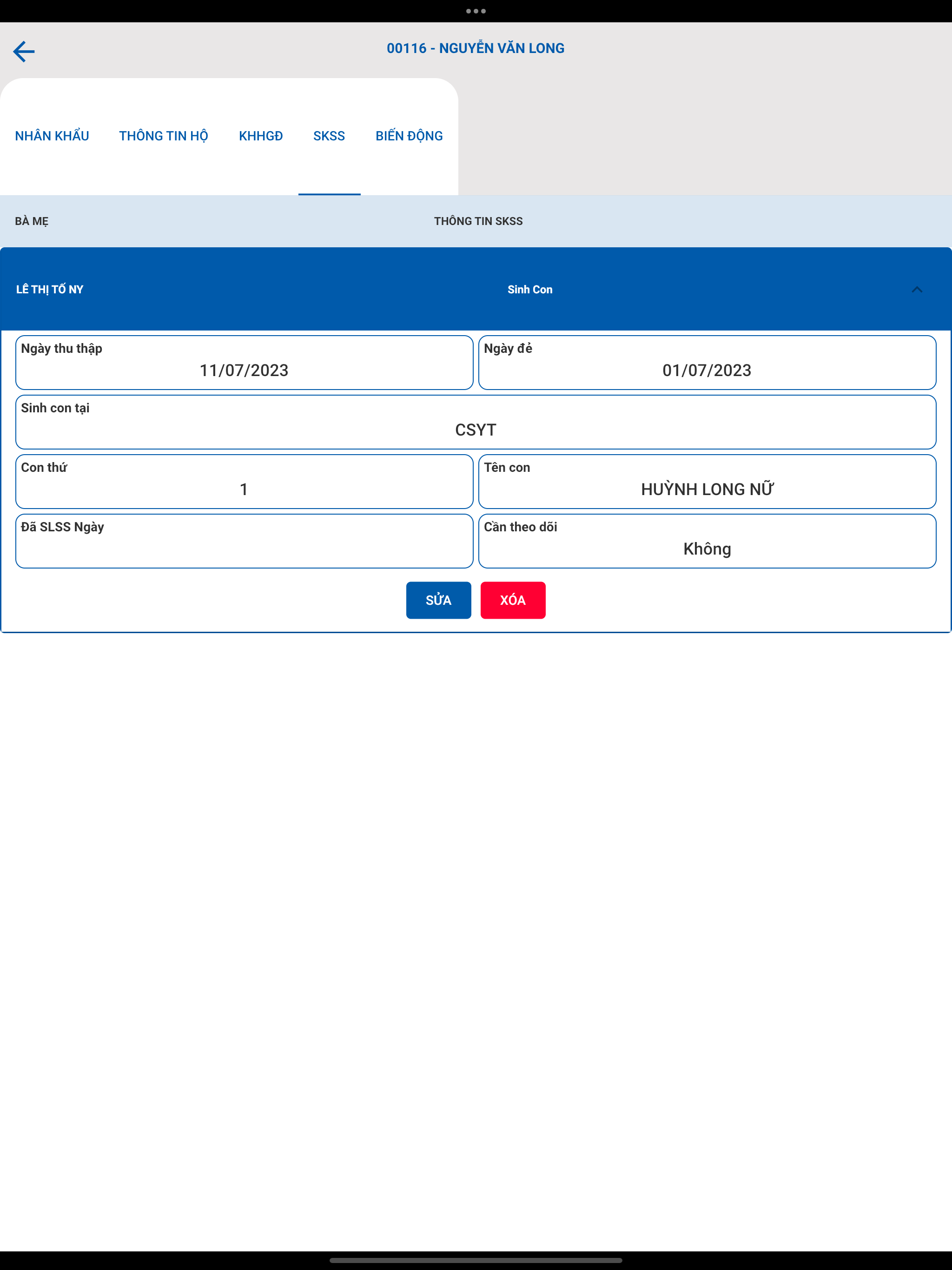Click the SỬA button
The image size is (952, 1270).
pos(439,600)
